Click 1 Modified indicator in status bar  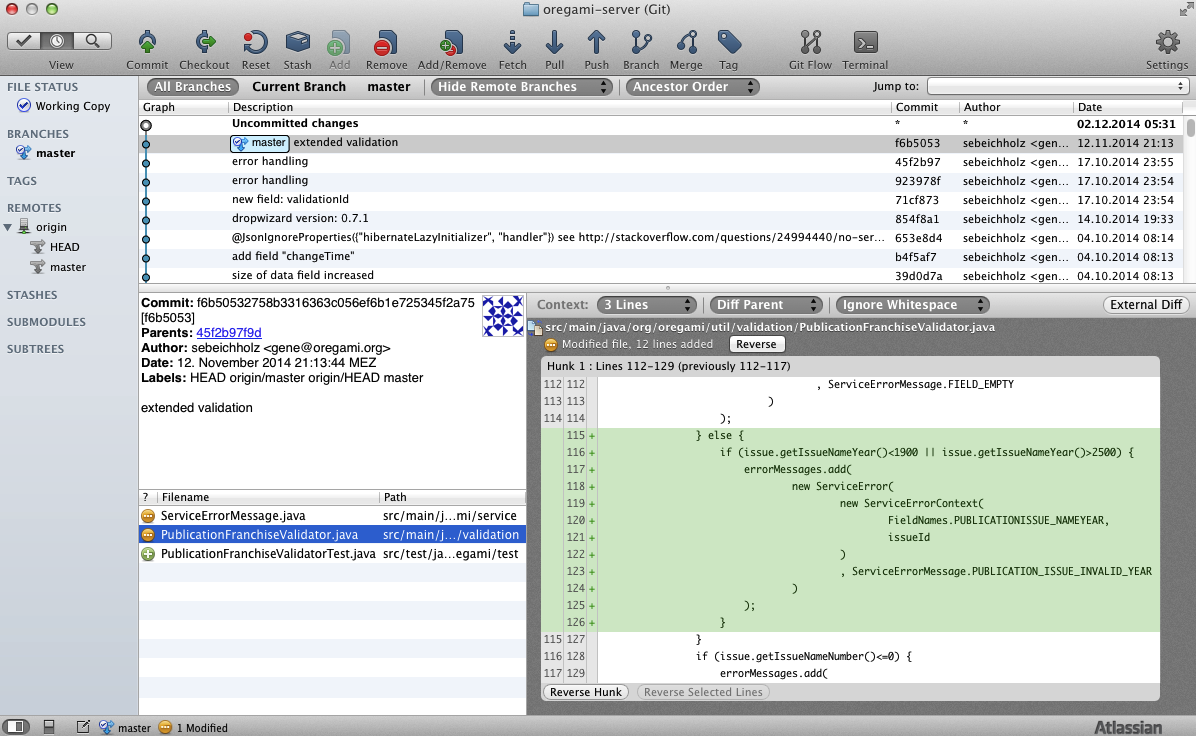click(x=194, y=728)
